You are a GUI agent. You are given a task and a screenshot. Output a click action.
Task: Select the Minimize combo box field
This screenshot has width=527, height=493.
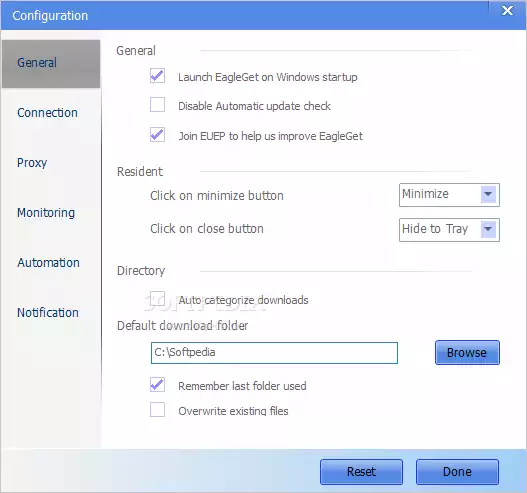tap(449, 195)
